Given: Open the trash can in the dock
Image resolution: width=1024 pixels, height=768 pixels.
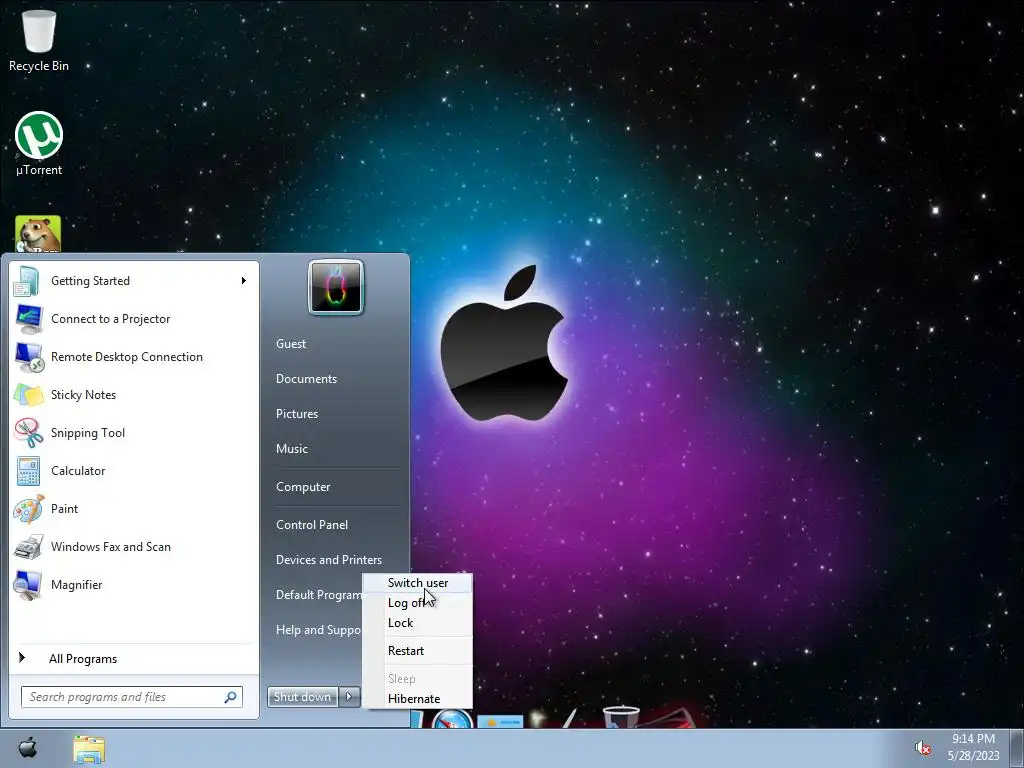Looking at the screenshot, I should click(620, 716).
